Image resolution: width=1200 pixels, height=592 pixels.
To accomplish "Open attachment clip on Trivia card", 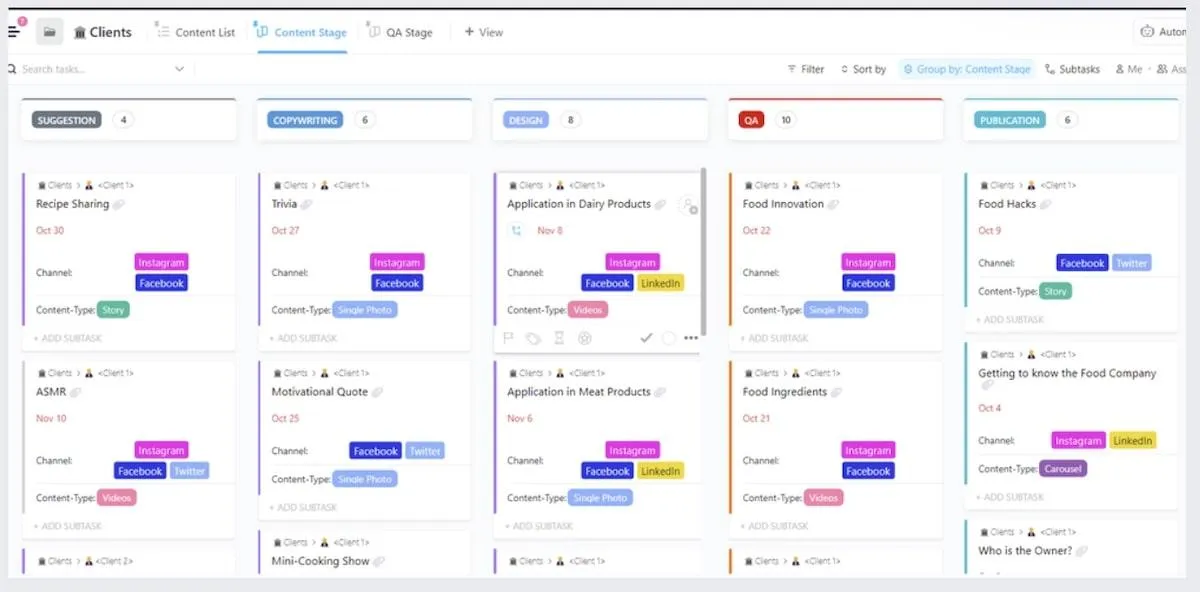I will (x=307, y=204).
